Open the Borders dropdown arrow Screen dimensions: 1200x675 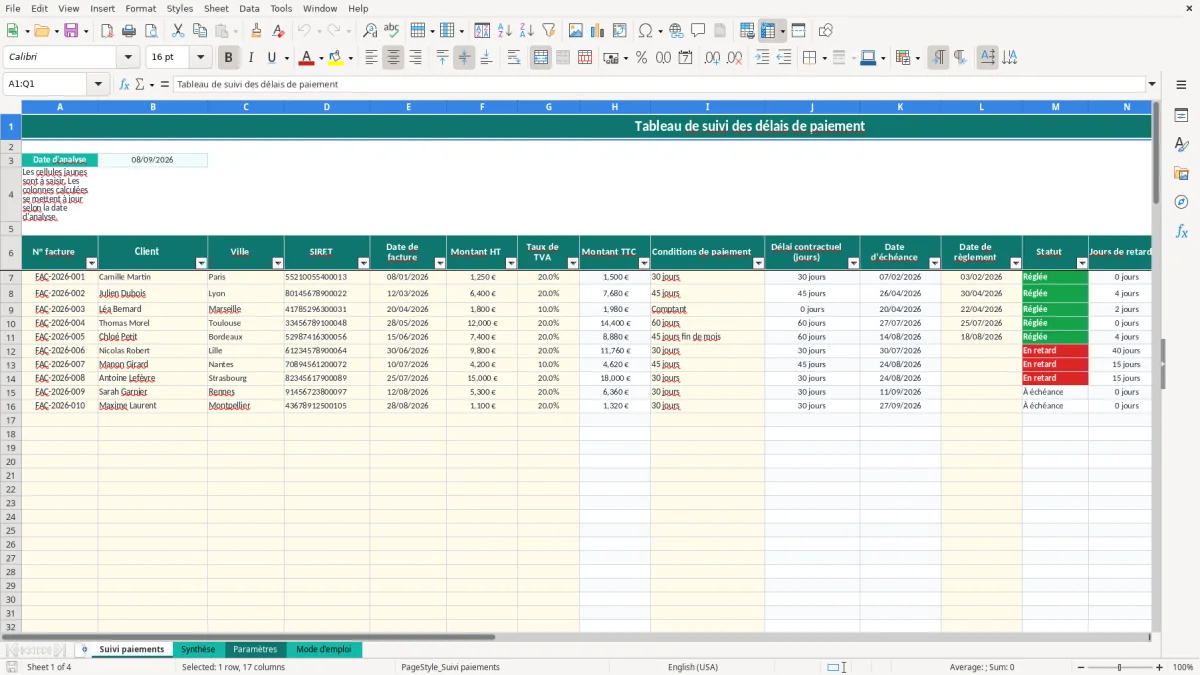pyautogui.click(x=825, y=58)
